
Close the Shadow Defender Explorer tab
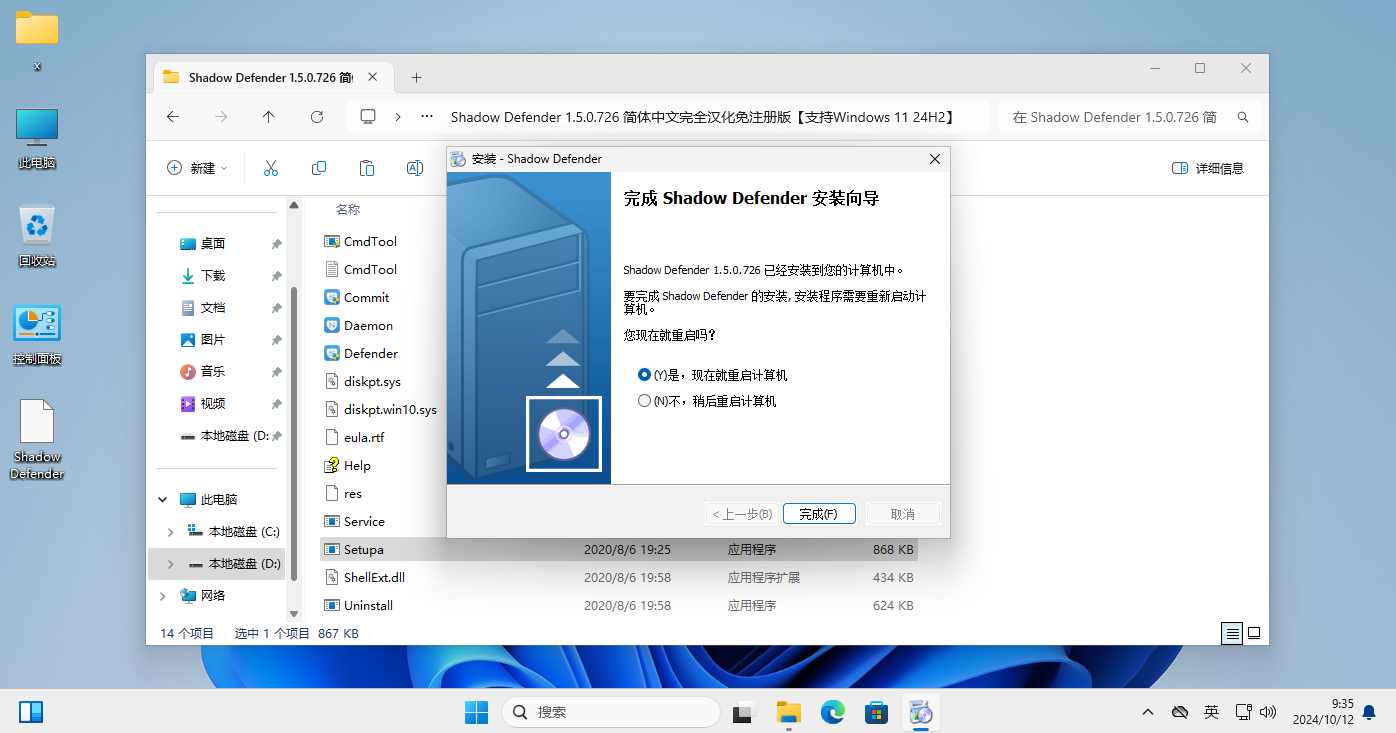click(373, 77)
